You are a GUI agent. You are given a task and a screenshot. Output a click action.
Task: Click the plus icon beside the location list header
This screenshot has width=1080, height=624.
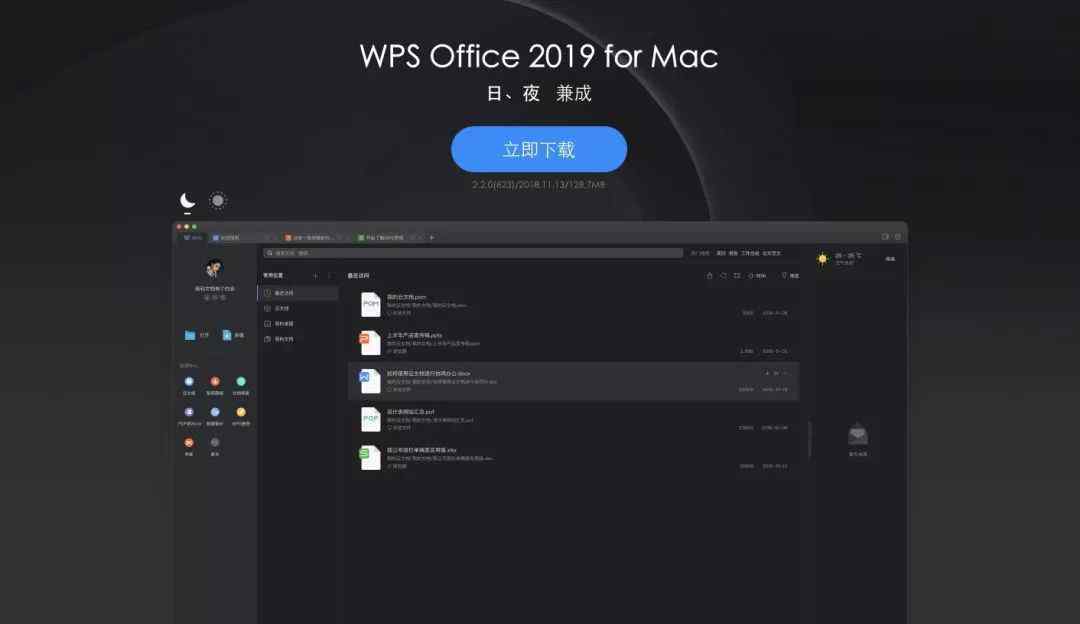click(316, 275)
